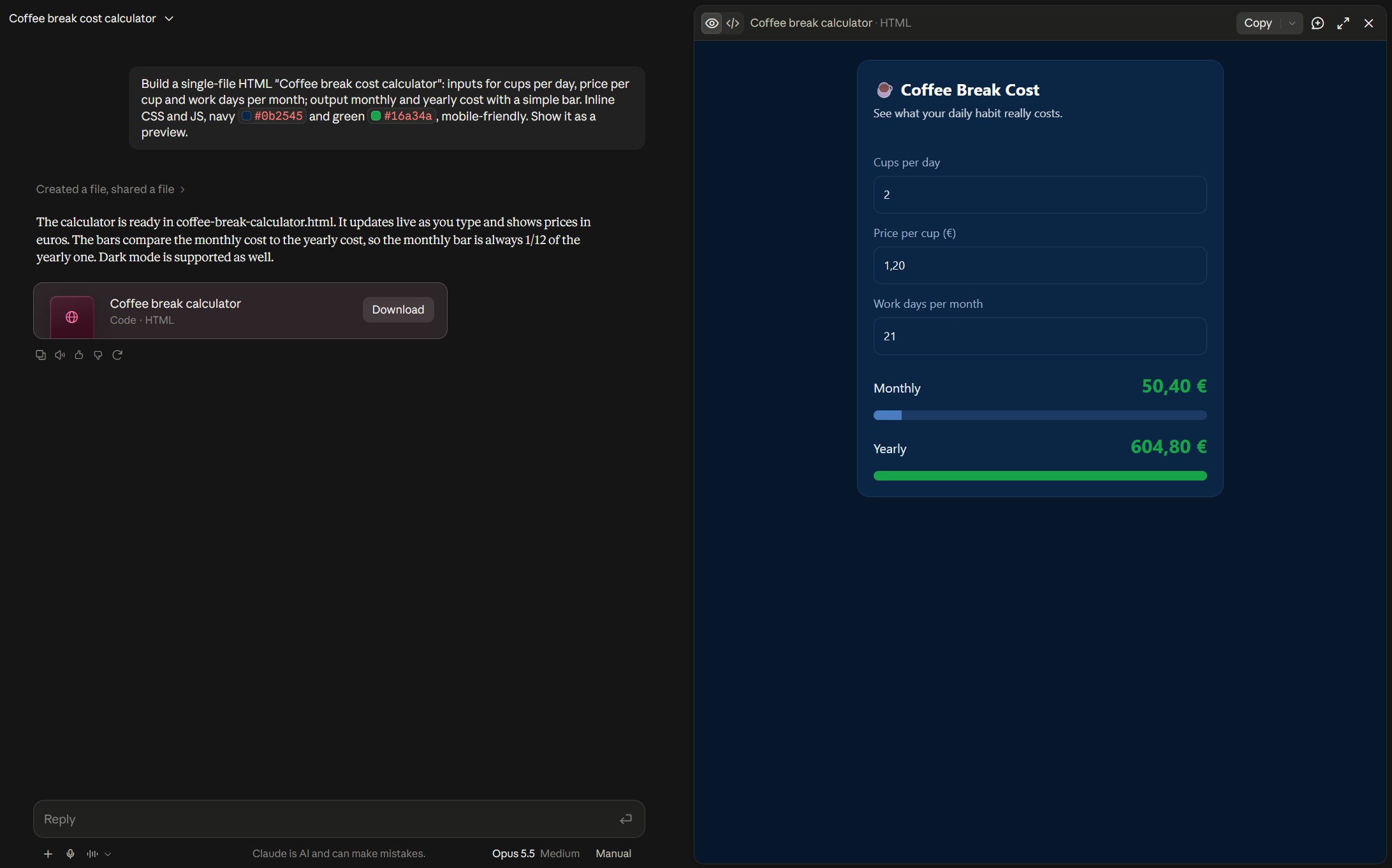This screenshot has width=1392, height=868.
Task: Change the Manual mode setting
Action: pos(613,853)
